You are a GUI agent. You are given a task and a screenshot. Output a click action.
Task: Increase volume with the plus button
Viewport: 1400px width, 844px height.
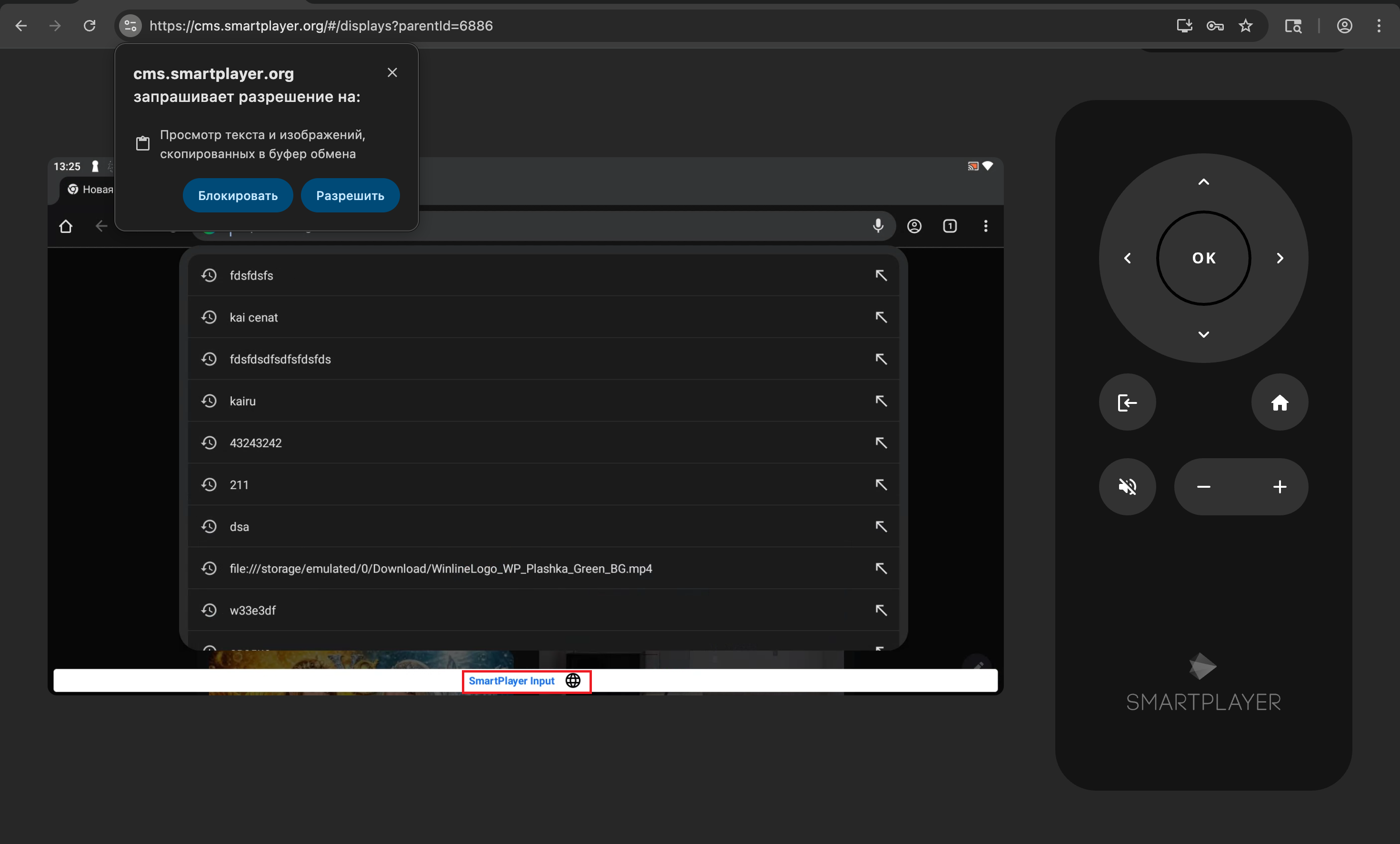click(1279, 486)
